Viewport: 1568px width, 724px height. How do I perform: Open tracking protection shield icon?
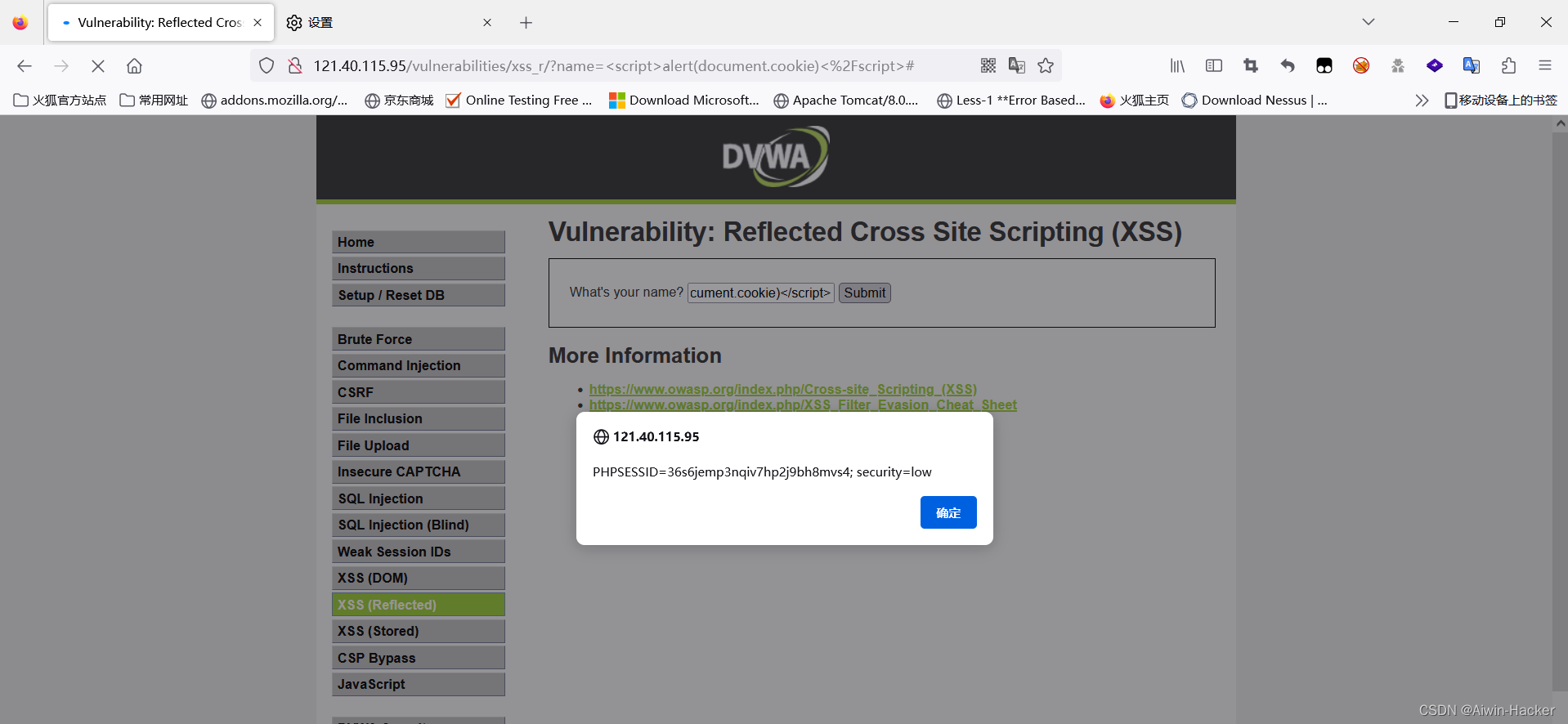coord(267,66)
